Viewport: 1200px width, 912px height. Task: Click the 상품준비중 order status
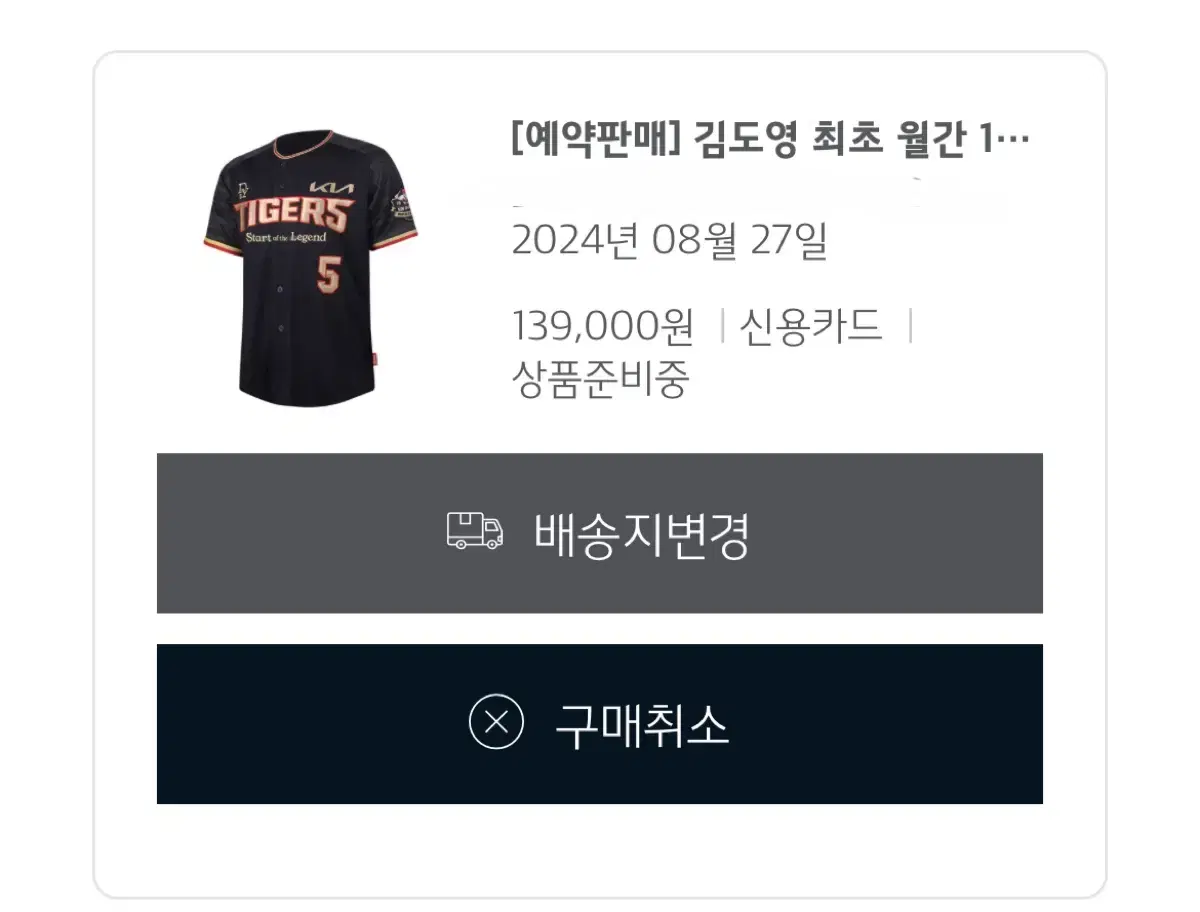[601, 379]
